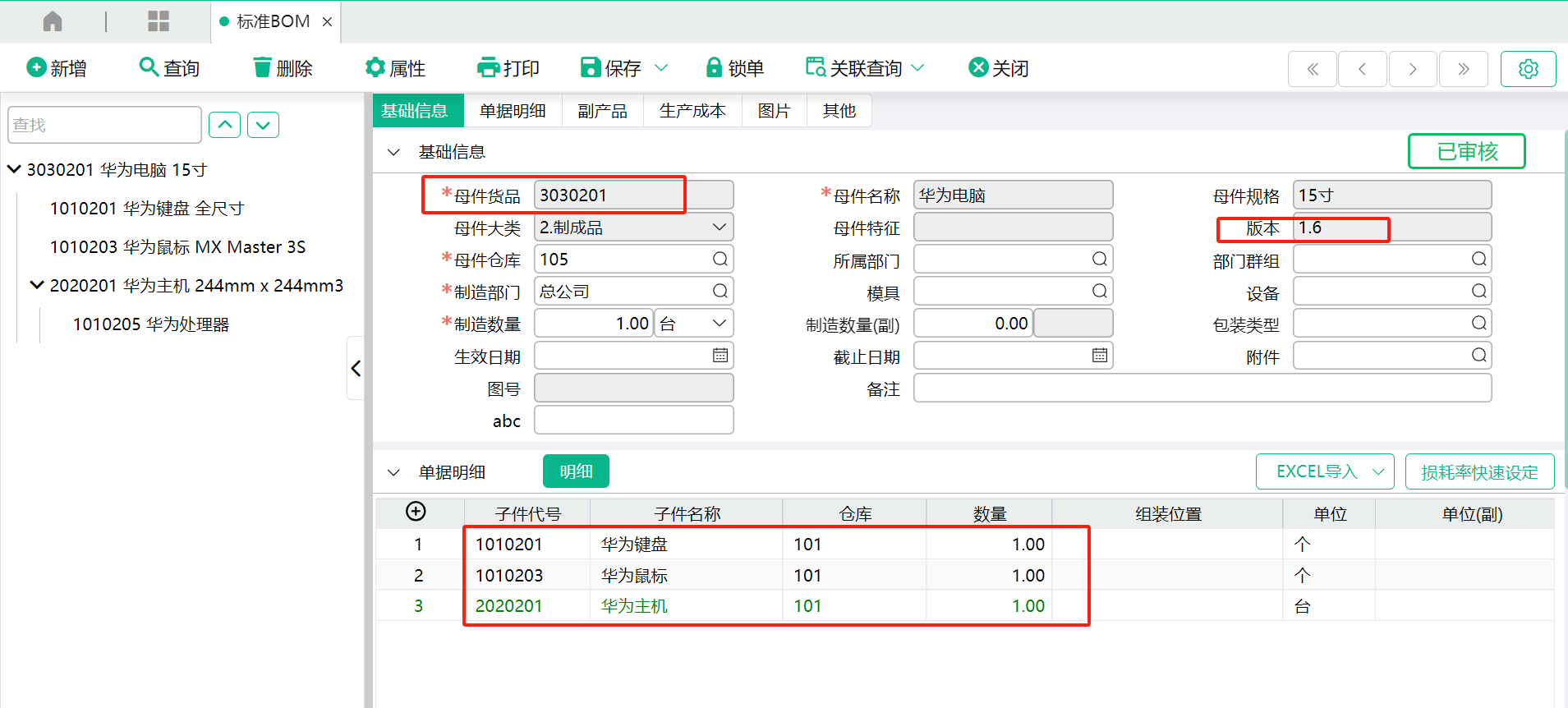Collapse the left tree panel

(x=356, y=368)
